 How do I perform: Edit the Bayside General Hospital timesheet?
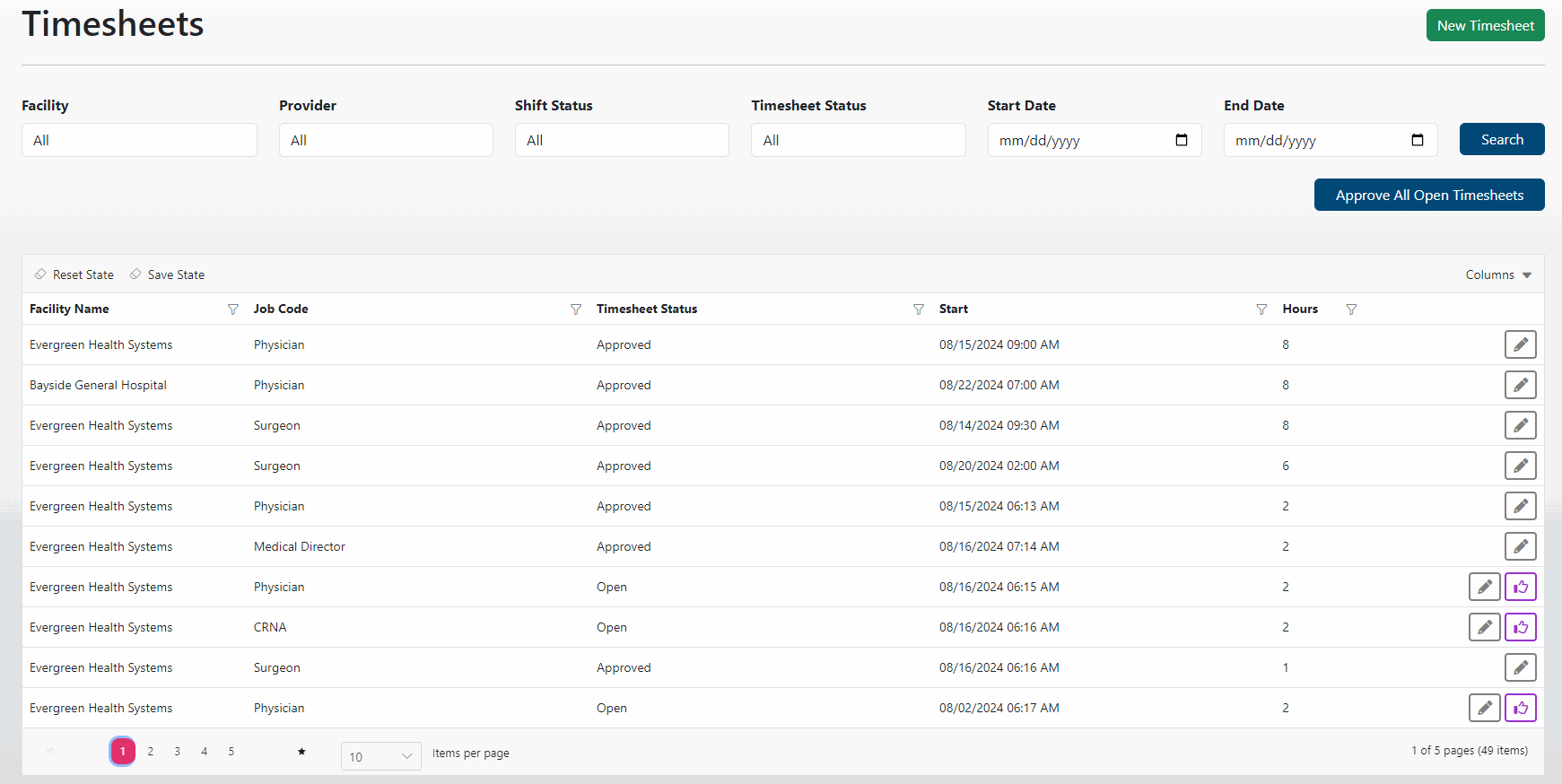[1520, 385]
